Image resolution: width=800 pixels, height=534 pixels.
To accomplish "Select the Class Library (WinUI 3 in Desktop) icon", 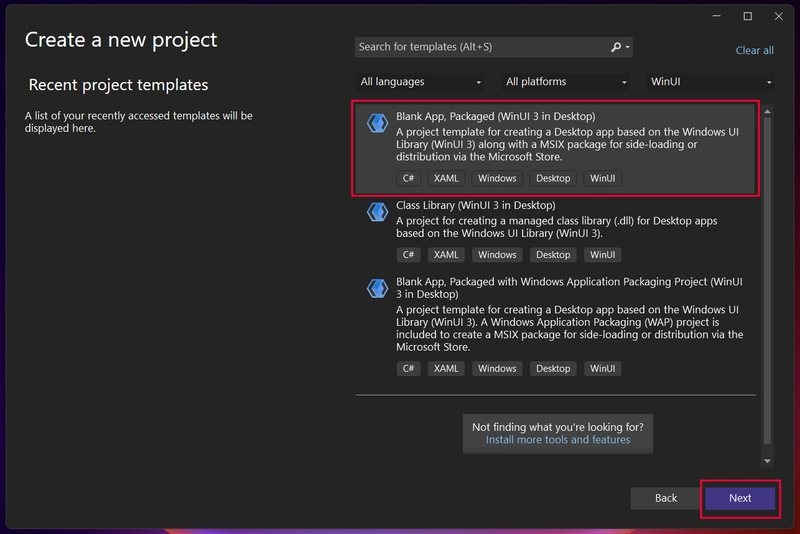I will pos(378,212).
